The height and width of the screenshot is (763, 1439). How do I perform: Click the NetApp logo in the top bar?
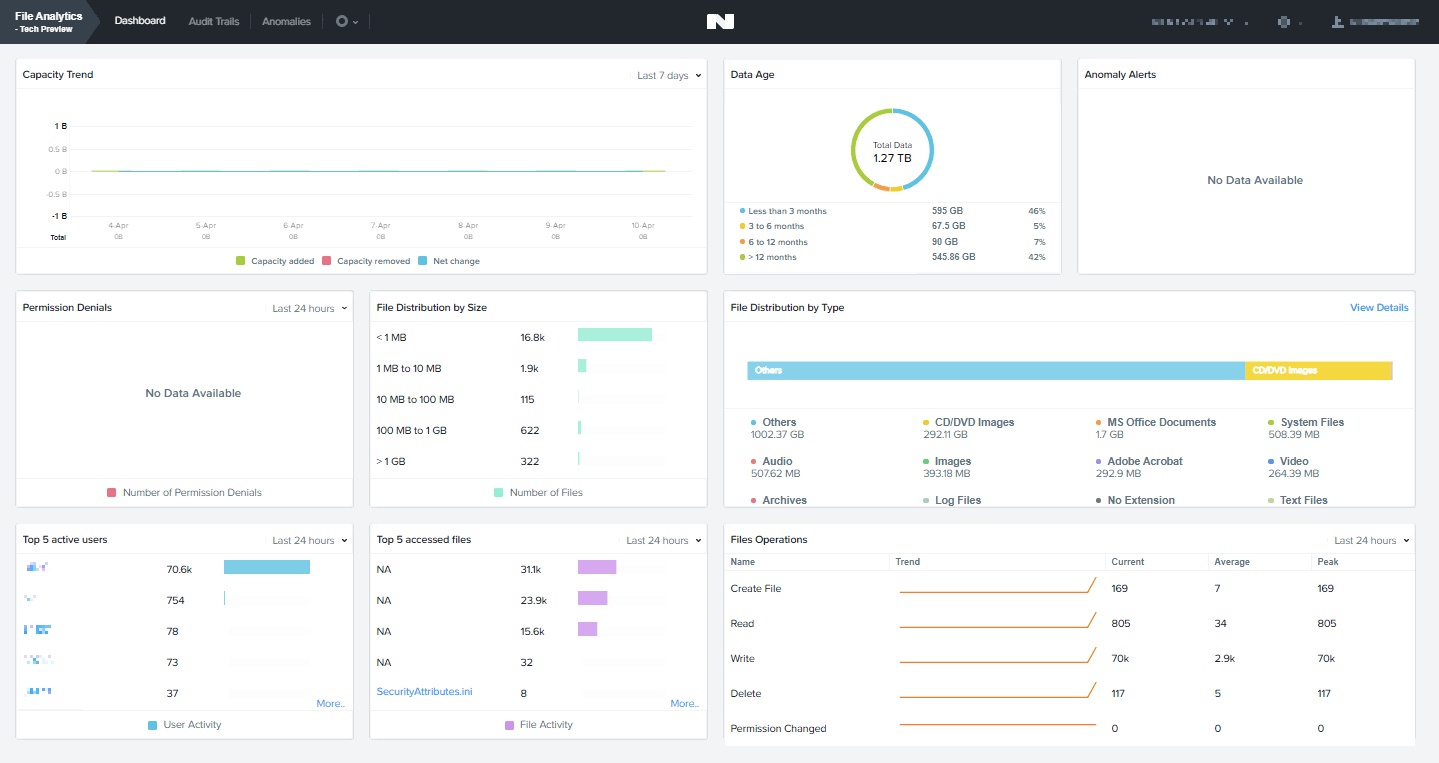tap(719, 21)
